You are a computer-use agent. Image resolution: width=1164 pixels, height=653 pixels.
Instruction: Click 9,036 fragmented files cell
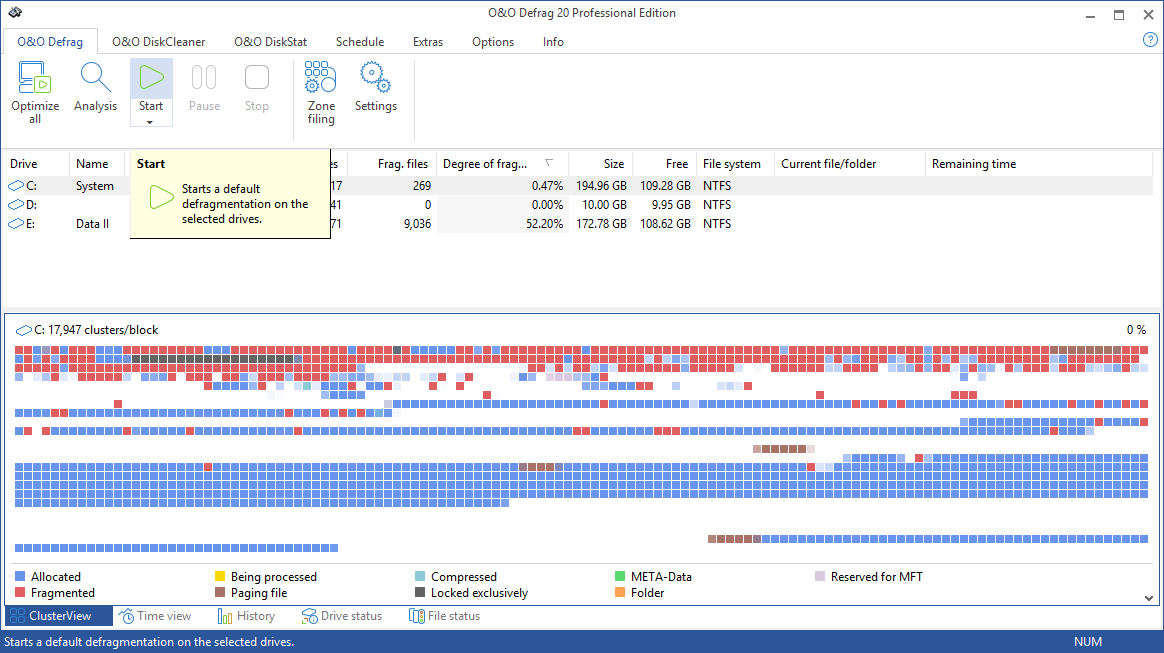pyautogui.click(x=417, y=223)
